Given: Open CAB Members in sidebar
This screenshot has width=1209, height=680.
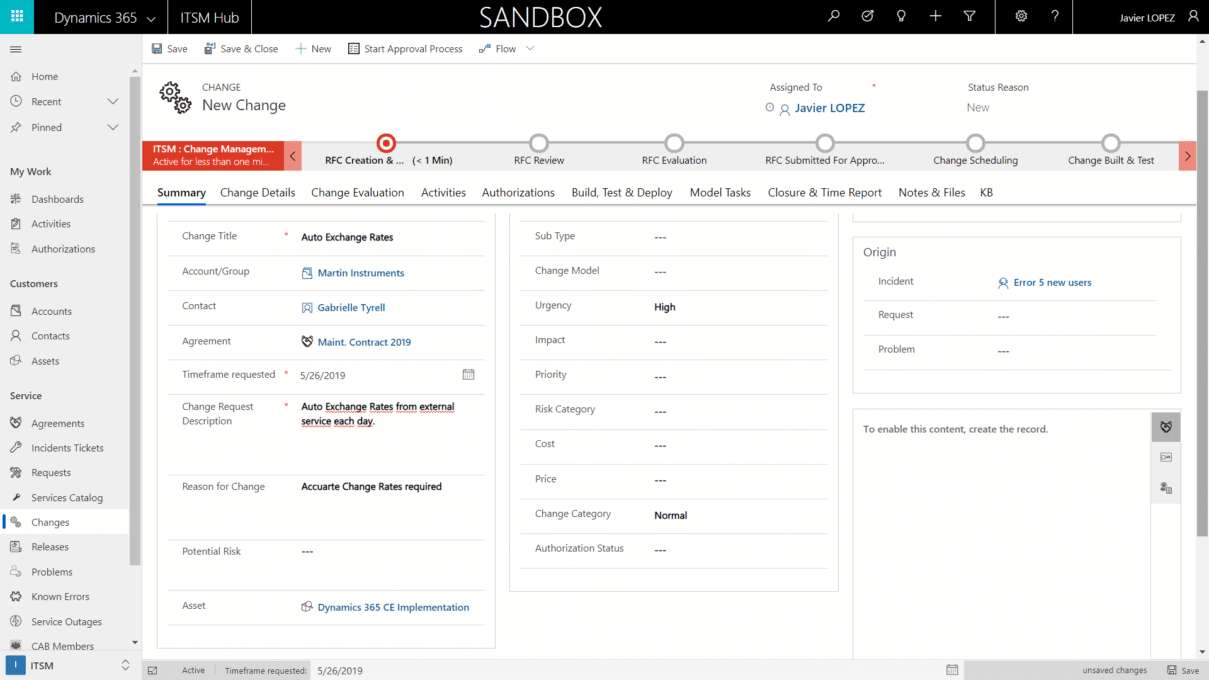Looking at the screenshot, I should click(64, 646).
